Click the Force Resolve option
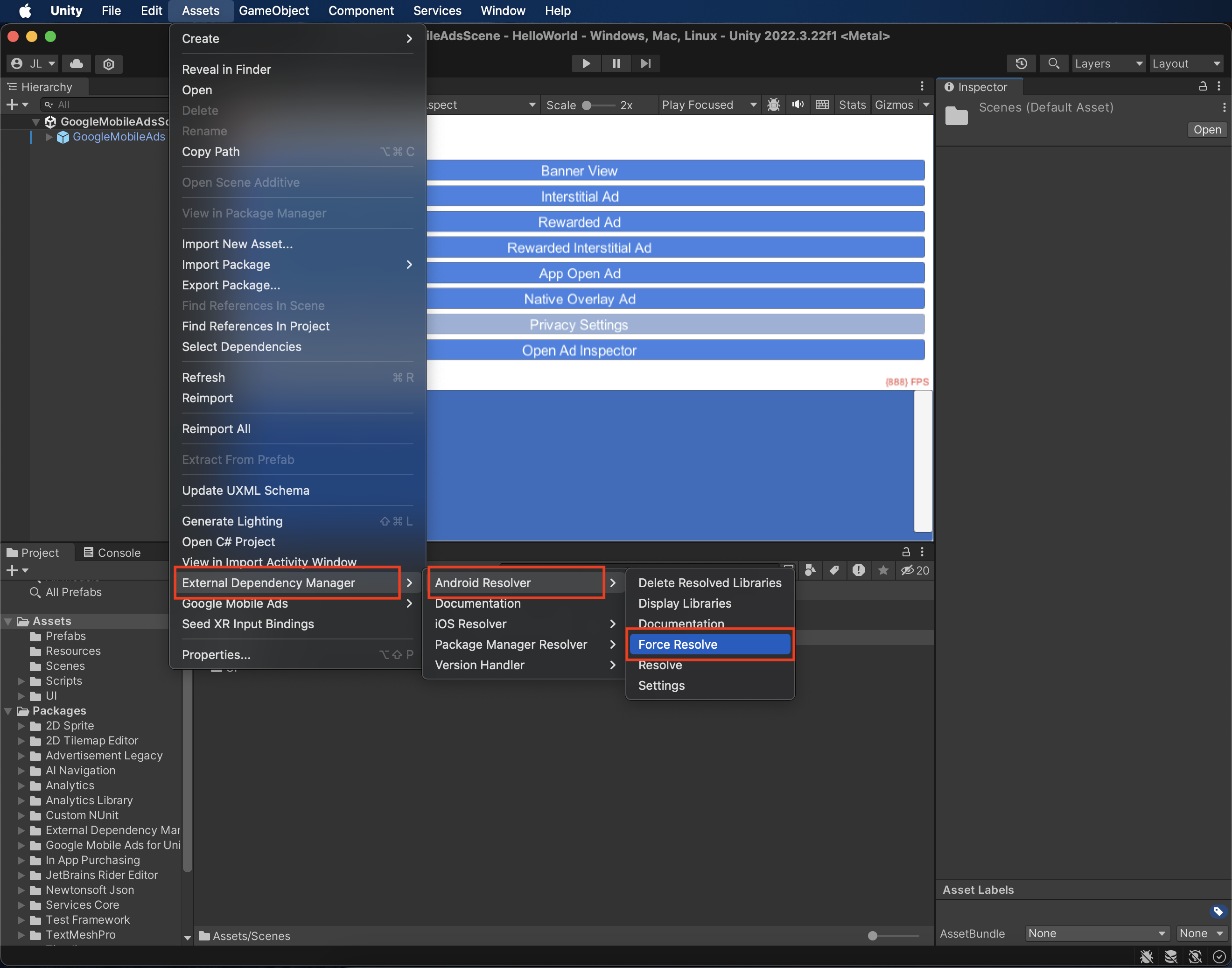Screen dimensions: 1232x968 (677, 644)
